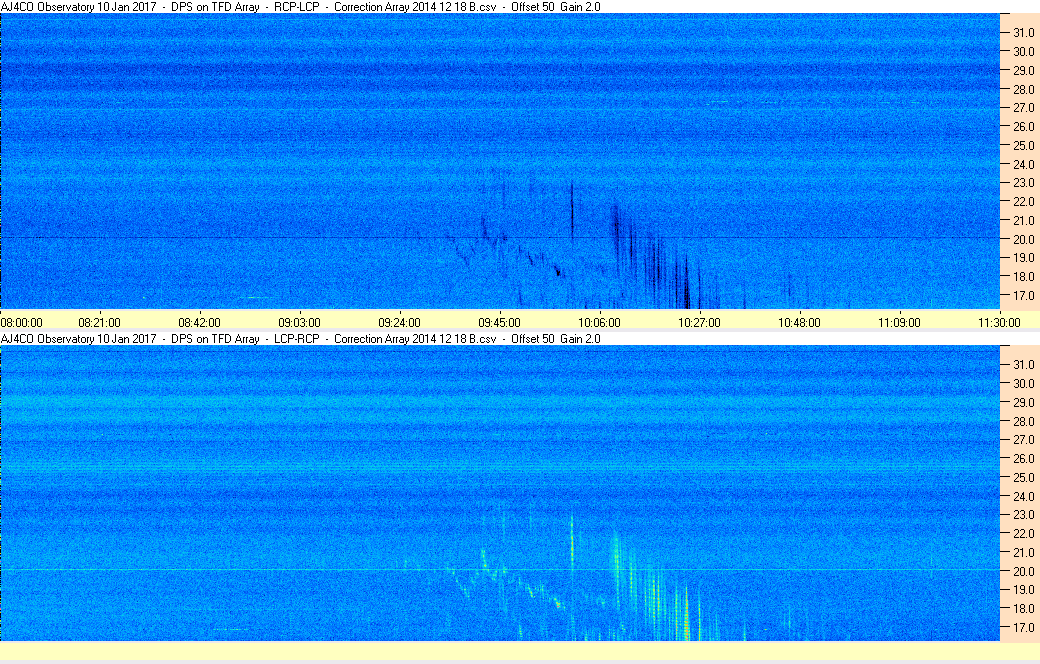This screenshot has width=1040, height=664.
Task: Click the 08:42:00 time axis label
Action: click(x=199, y=323)
